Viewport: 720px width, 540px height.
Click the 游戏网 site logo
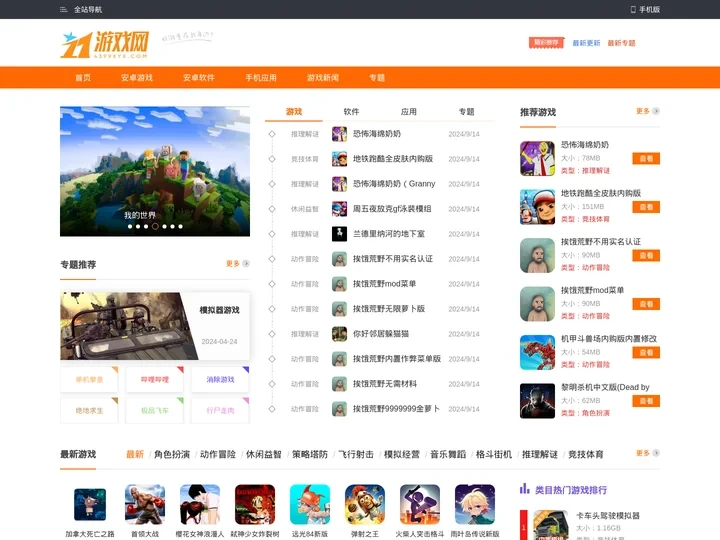[x=105, y=45]
